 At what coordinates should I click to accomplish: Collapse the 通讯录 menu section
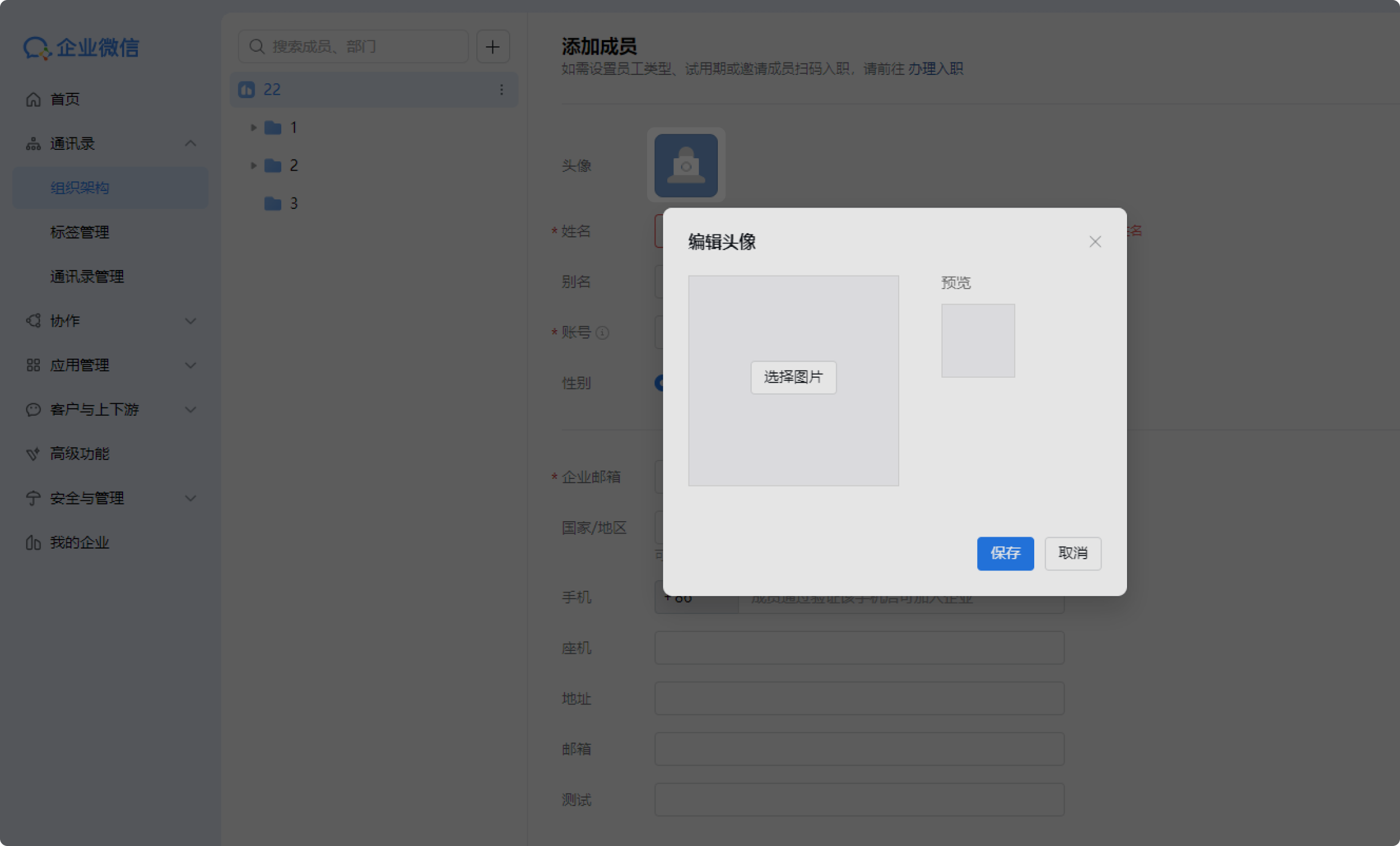pyautogui.click(x=190, y=143)
